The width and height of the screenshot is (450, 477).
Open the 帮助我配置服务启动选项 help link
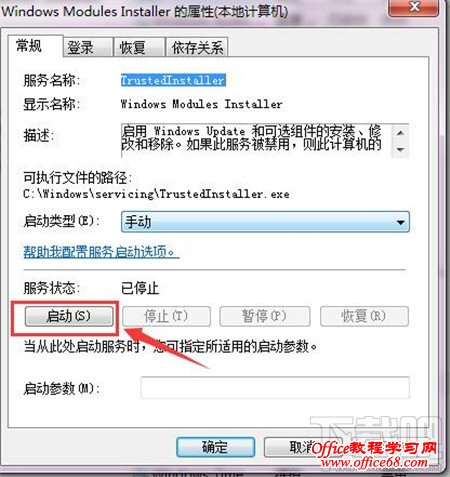tap(99, 252)
